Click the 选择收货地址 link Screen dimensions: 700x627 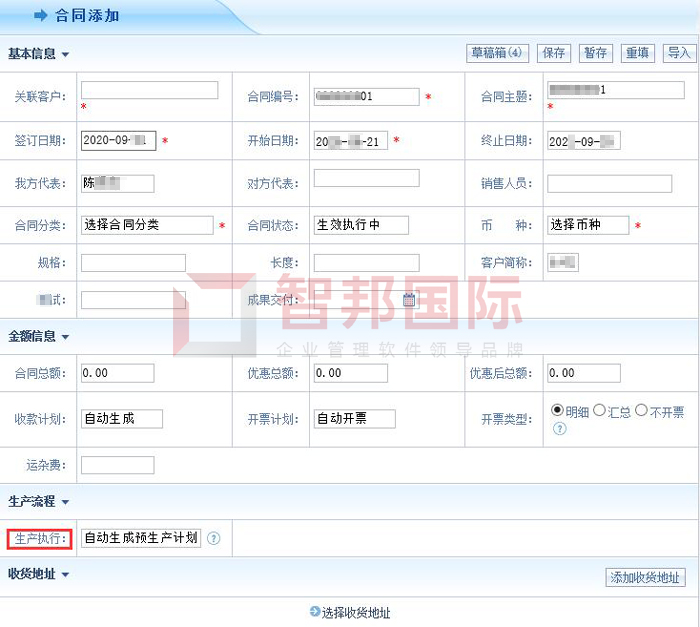pyautogui.click(x=356, y=613)
